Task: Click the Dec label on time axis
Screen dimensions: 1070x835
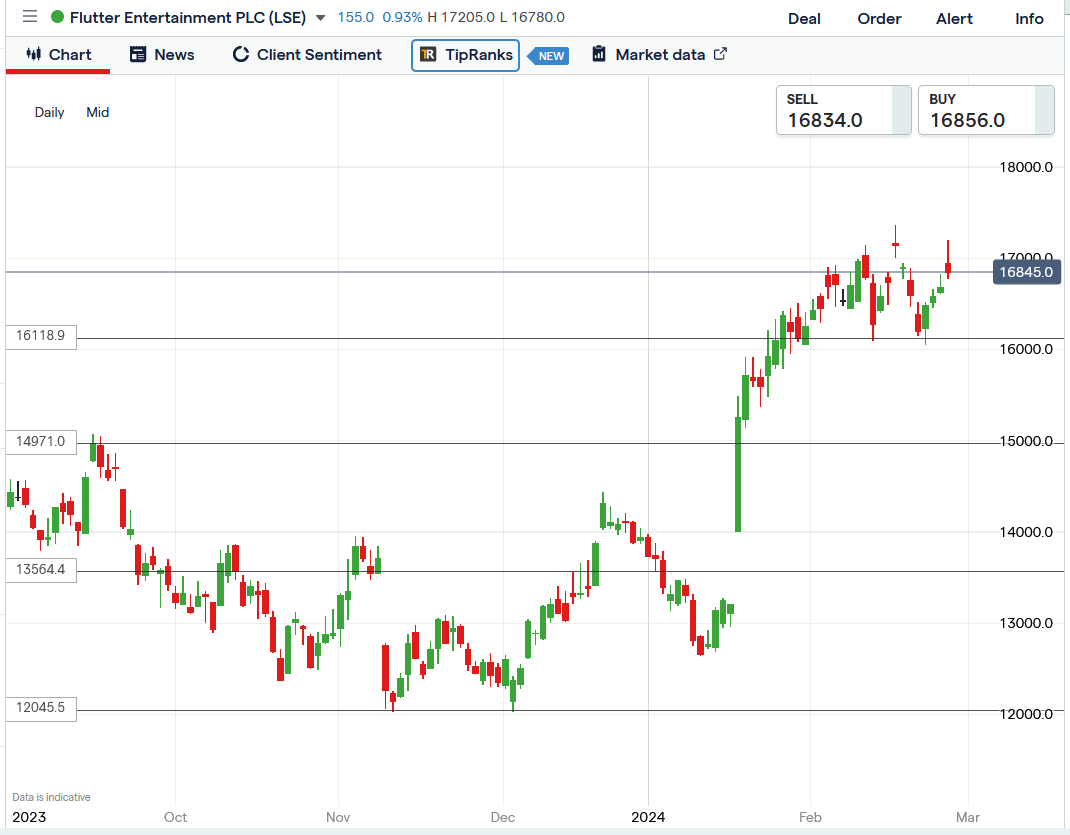Action: coord(503,817)
